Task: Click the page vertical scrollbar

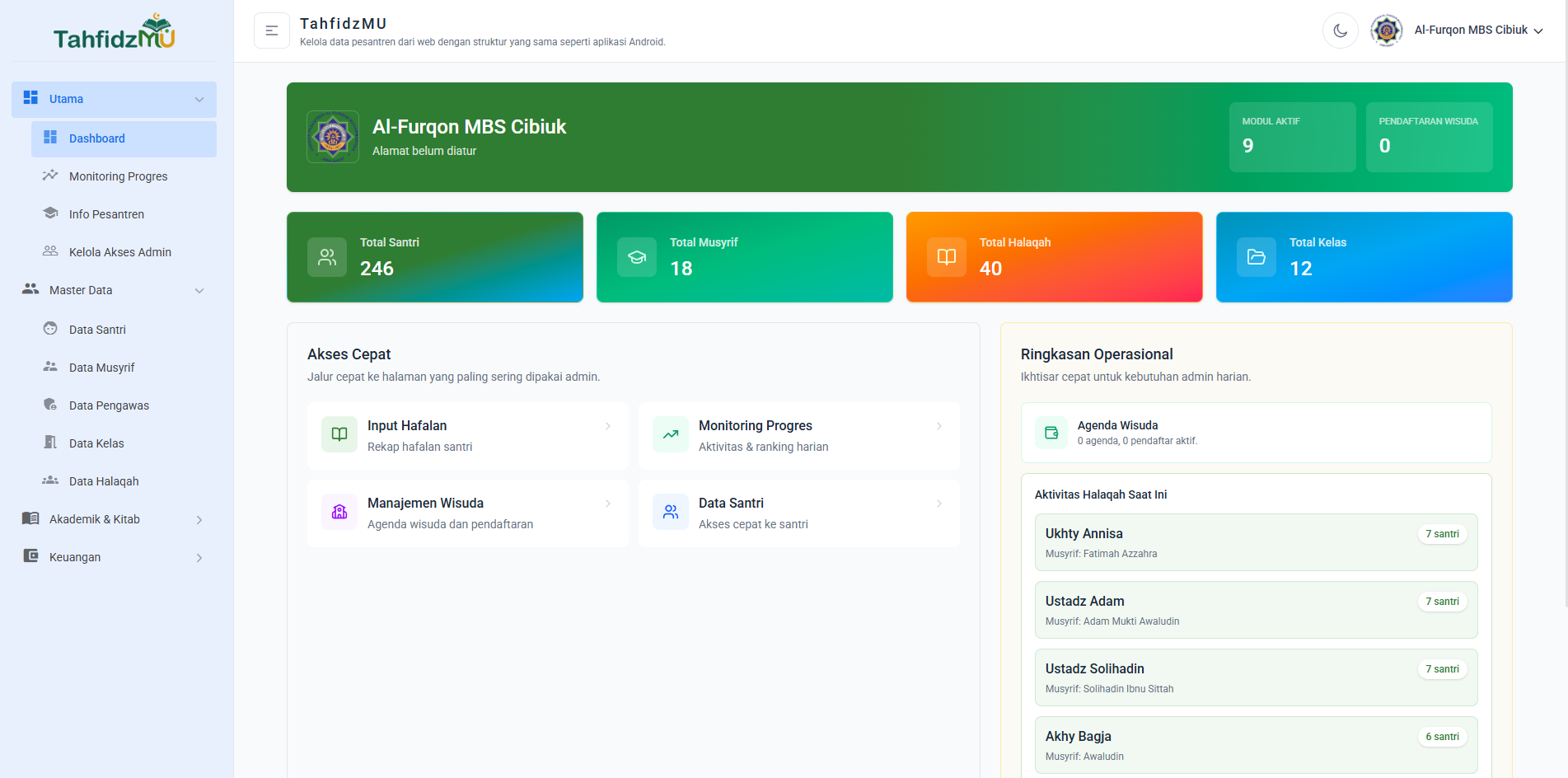Action: pyautogui.click(x=1565, y=303)
